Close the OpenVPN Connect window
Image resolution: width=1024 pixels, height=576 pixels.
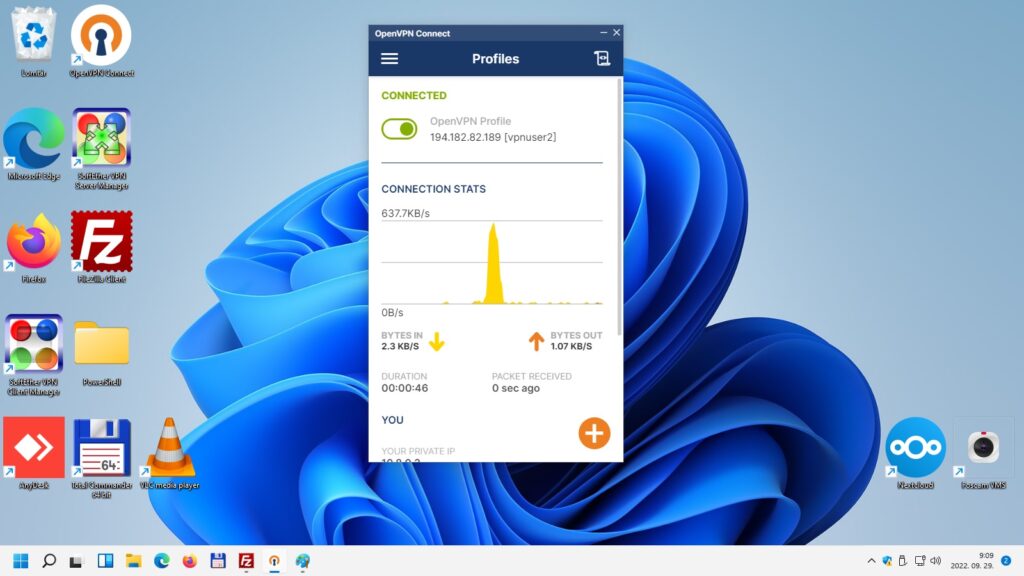click(616, 32)
